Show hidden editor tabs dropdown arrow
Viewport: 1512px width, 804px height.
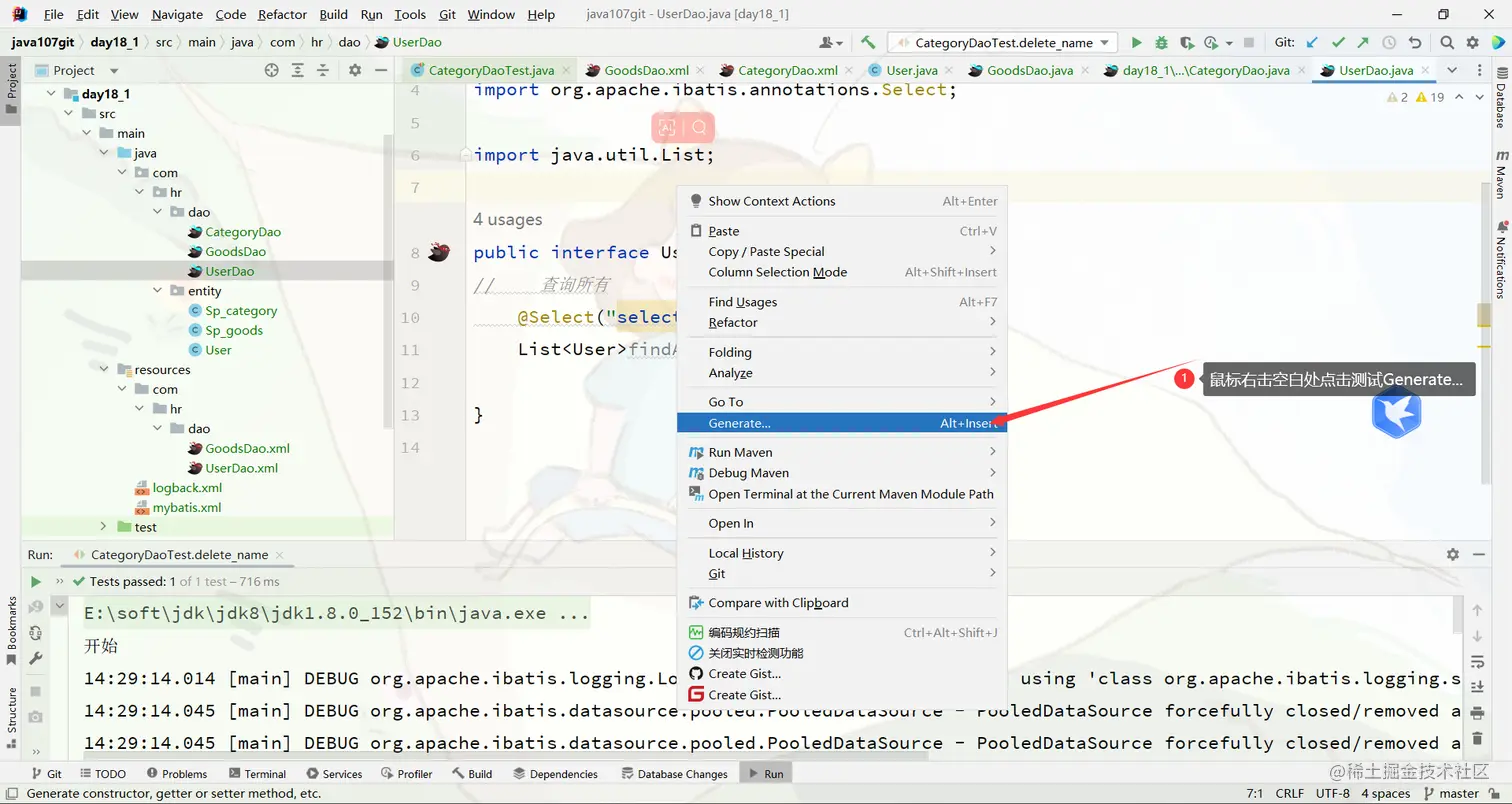[x=1451, y=70]
